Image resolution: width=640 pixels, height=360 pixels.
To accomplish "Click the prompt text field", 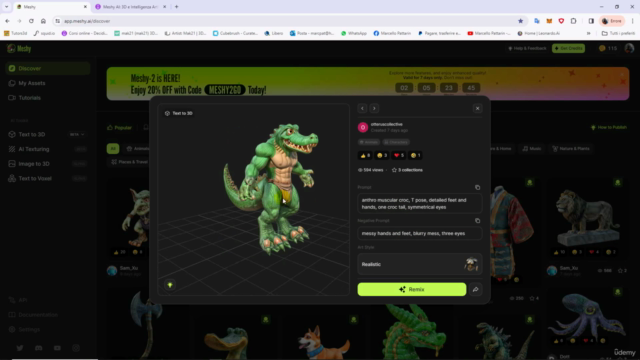I will pos(420,204).
